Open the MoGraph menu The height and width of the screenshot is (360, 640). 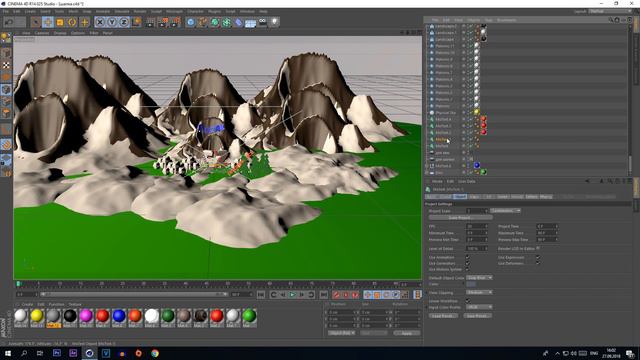pos(174,11)
